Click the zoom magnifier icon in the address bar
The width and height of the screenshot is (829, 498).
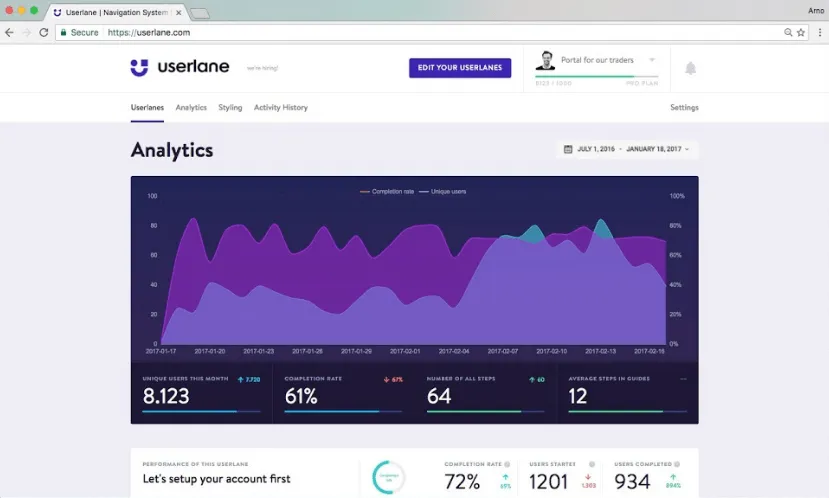point(788,33)
